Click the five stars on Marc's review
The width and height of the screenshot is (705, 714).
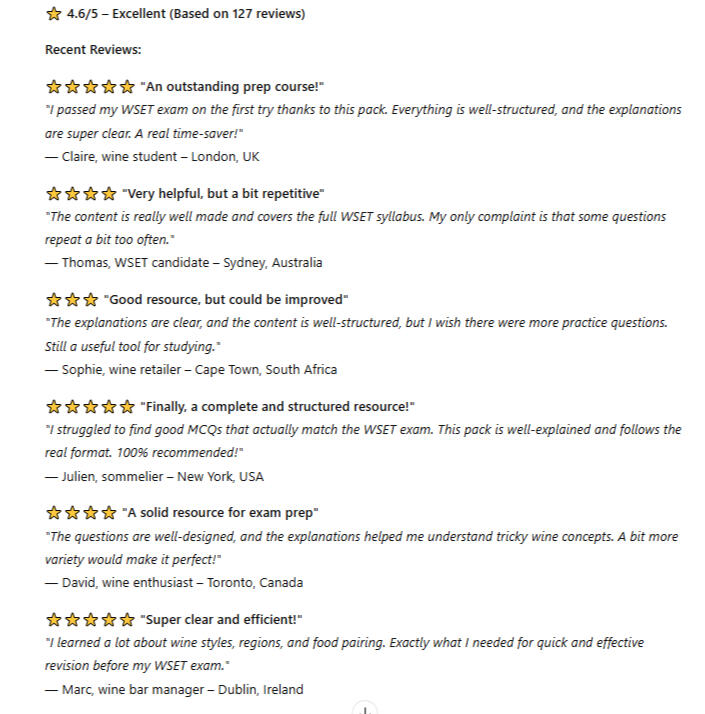pos(90,620)
